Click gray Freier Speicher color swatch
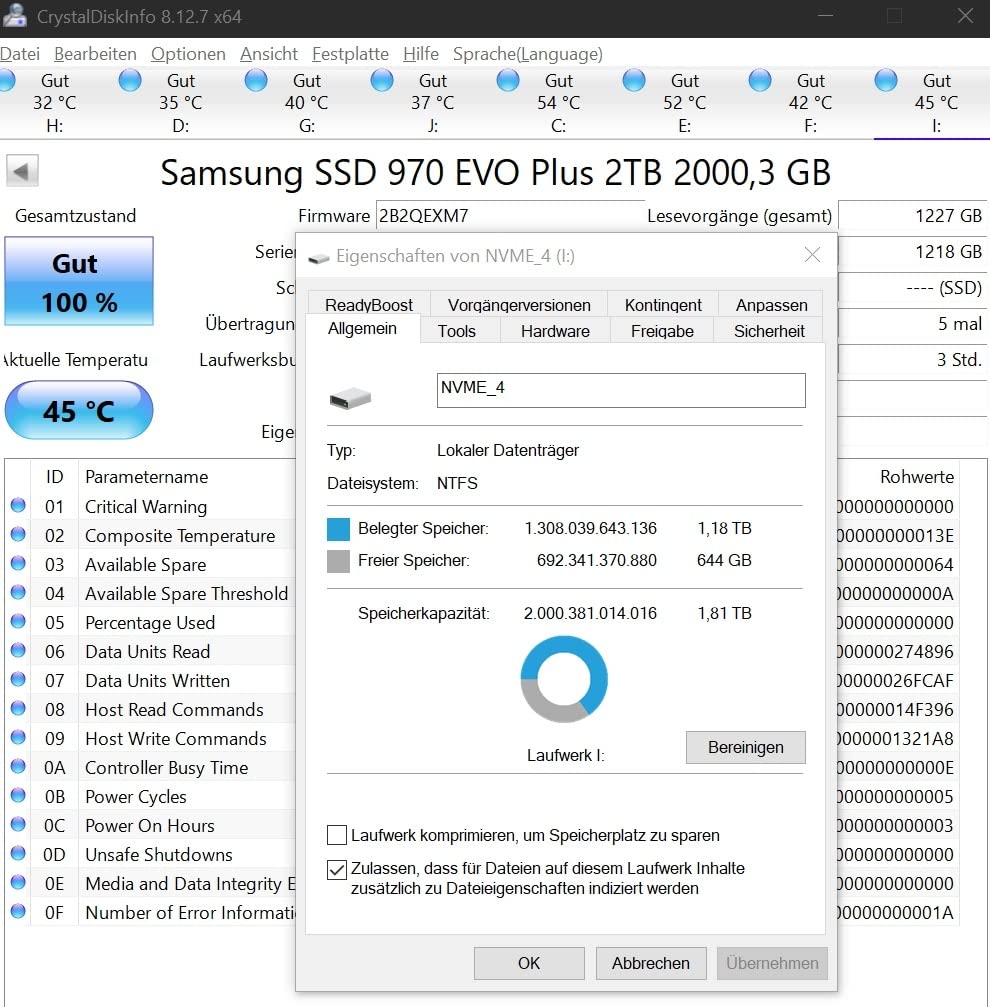990x1007 pixels. tap(338, 561)
